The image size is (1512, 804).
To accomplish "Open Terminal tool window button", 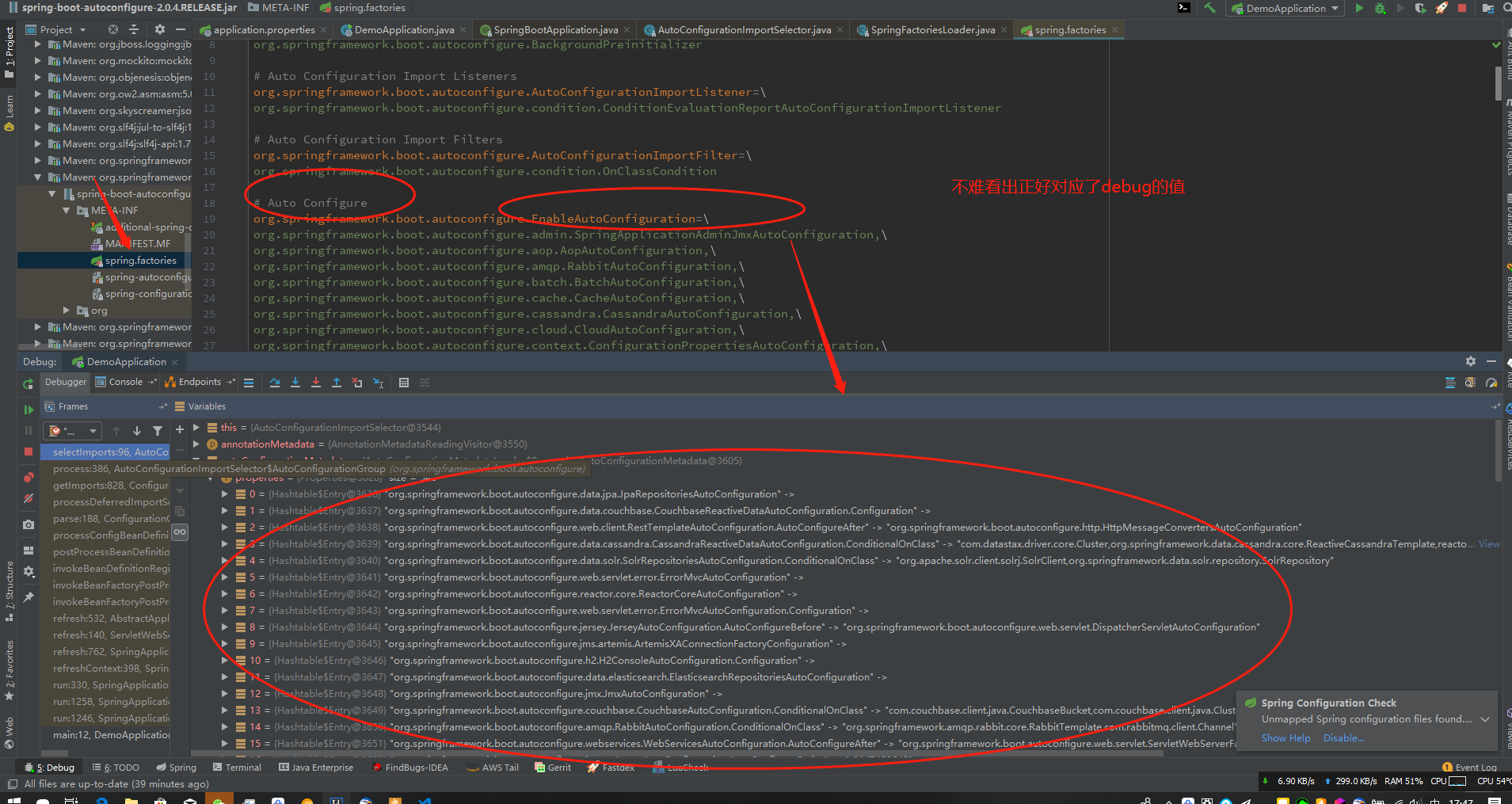I will (237, 768).
